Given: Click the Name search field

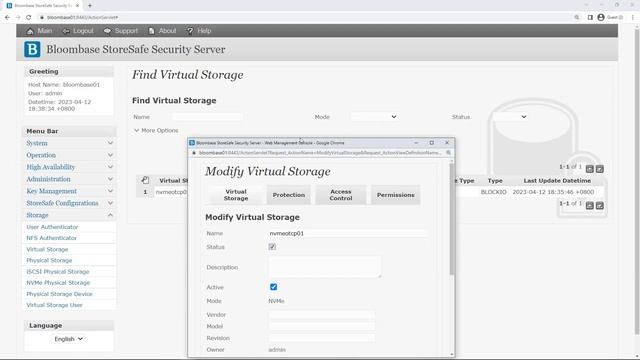Looking at the screenshot, I should pos(207,117).
